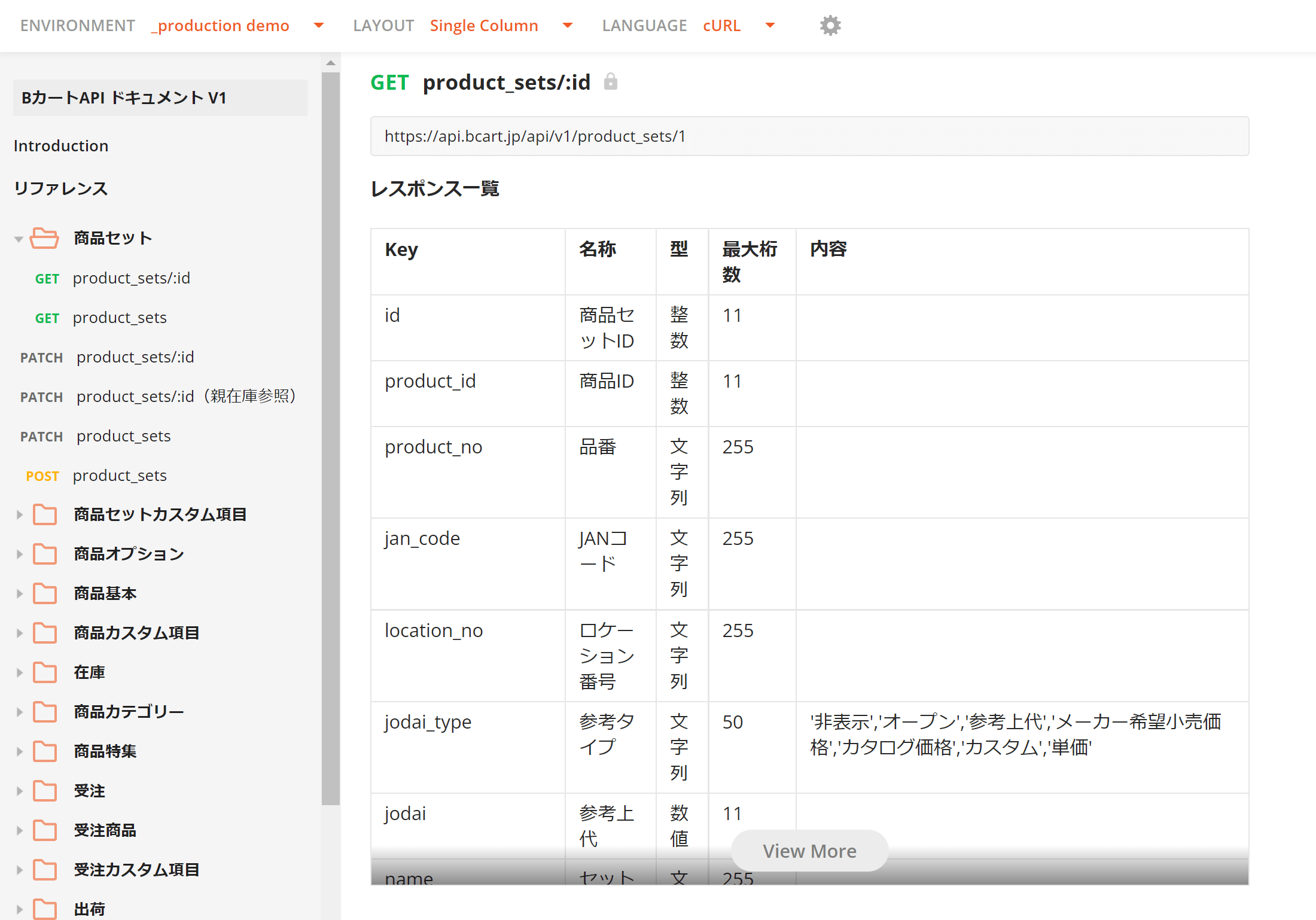The width and height of the screenshot is (1316, 920).
Task: Click the 在庫 folder icon
Action: [45, 672]
